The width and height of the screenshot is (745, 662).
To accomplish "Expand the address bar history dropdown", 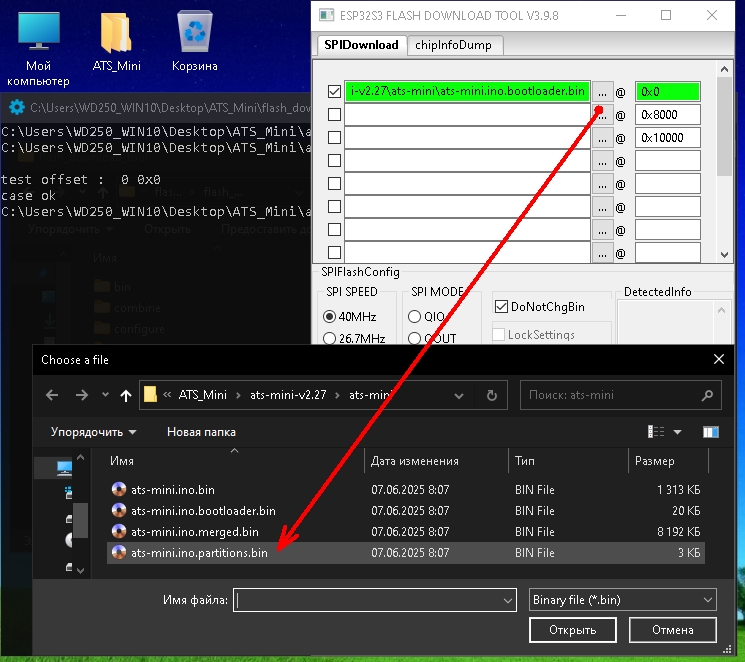I will pos(459,395).
